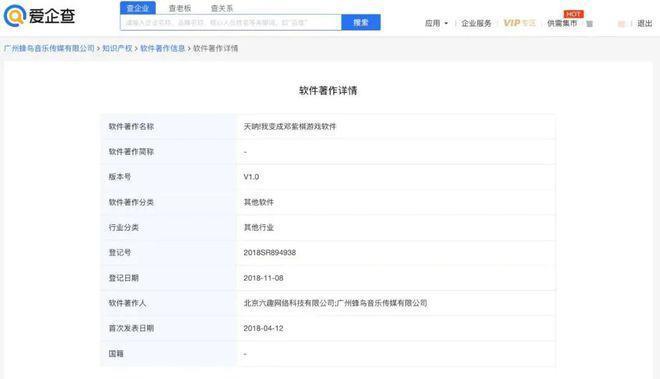Focus the company search input field

(x=231, y=22)
